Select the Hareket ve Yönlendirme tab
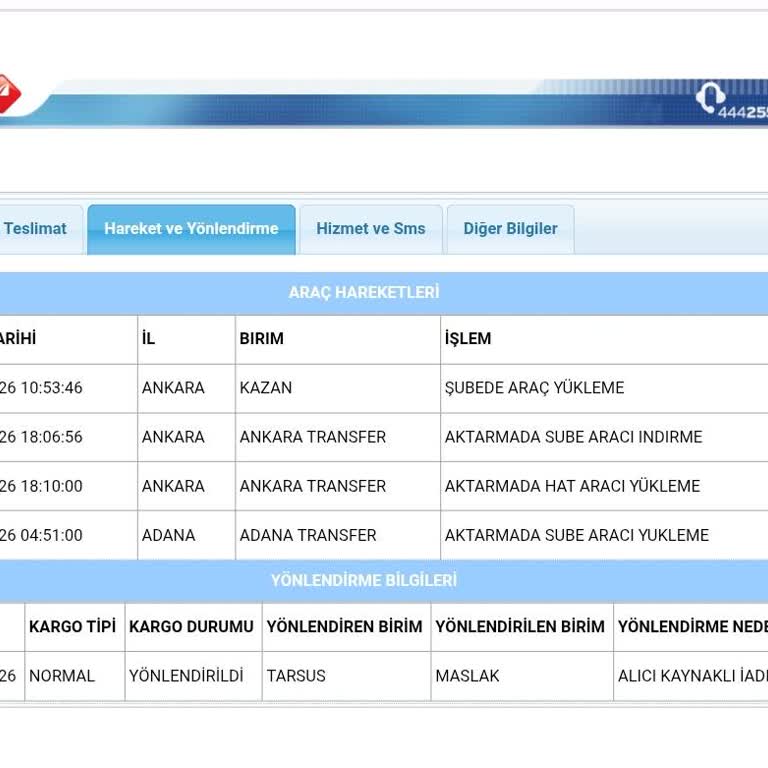The image size is (768, 768). [191, 229]
